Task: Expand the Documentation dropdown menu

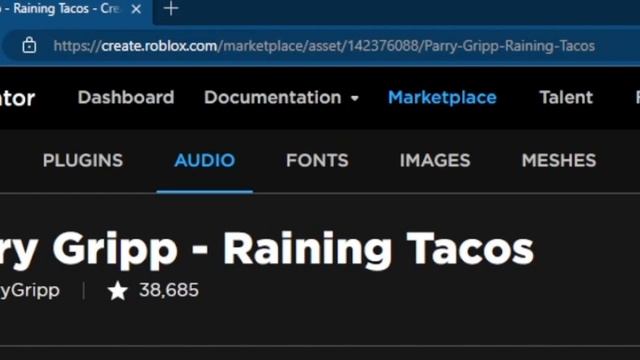Action: tap(281, 98)
